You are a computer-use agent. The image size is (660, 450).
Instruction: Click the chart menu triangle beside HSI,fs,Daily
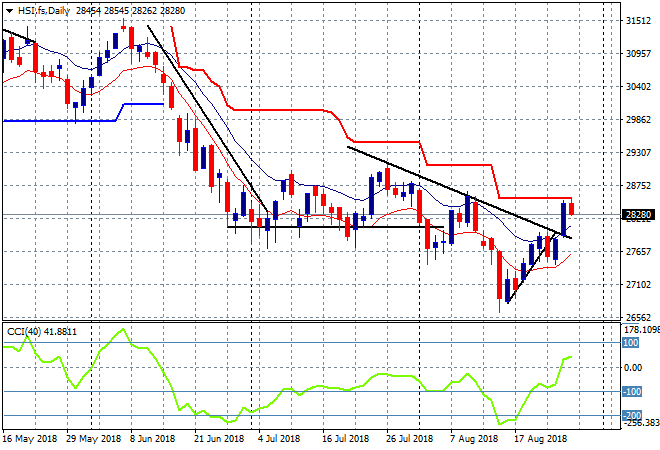[9, 11]
